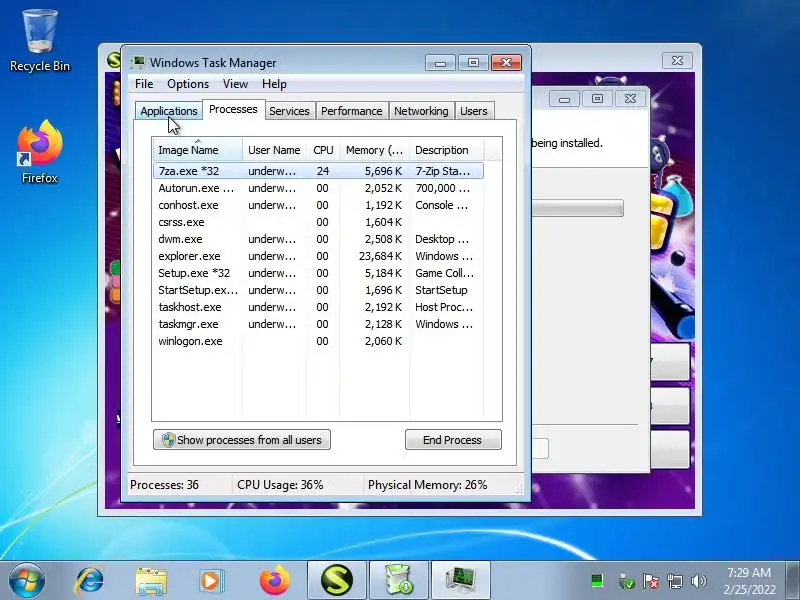Sort by the CPU column

pyautogui.click(x=323, y=150)
